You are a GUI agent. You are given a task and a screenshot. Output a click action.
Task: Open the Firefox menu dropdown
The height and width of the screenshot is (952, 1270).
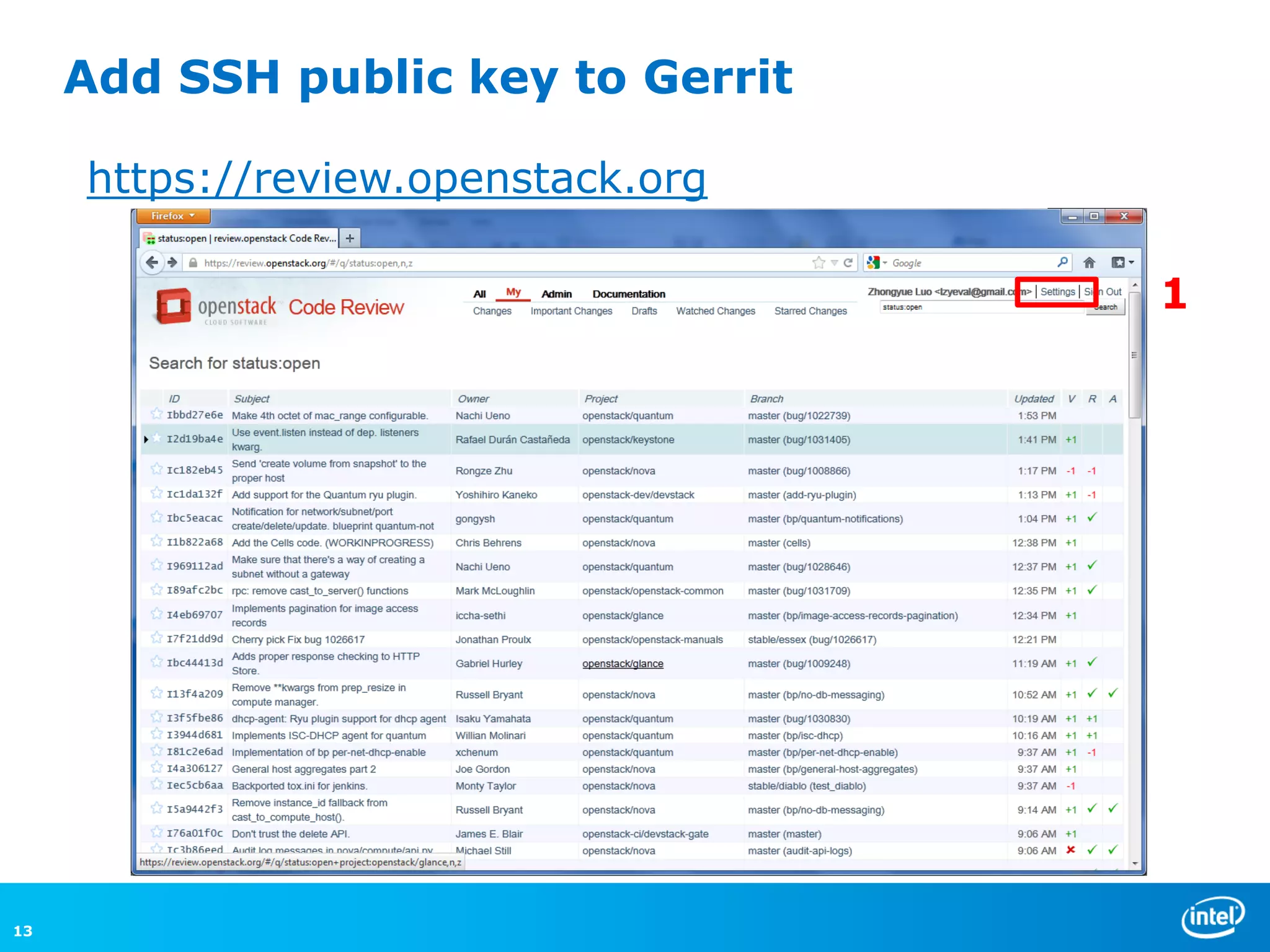pos(172,216)
